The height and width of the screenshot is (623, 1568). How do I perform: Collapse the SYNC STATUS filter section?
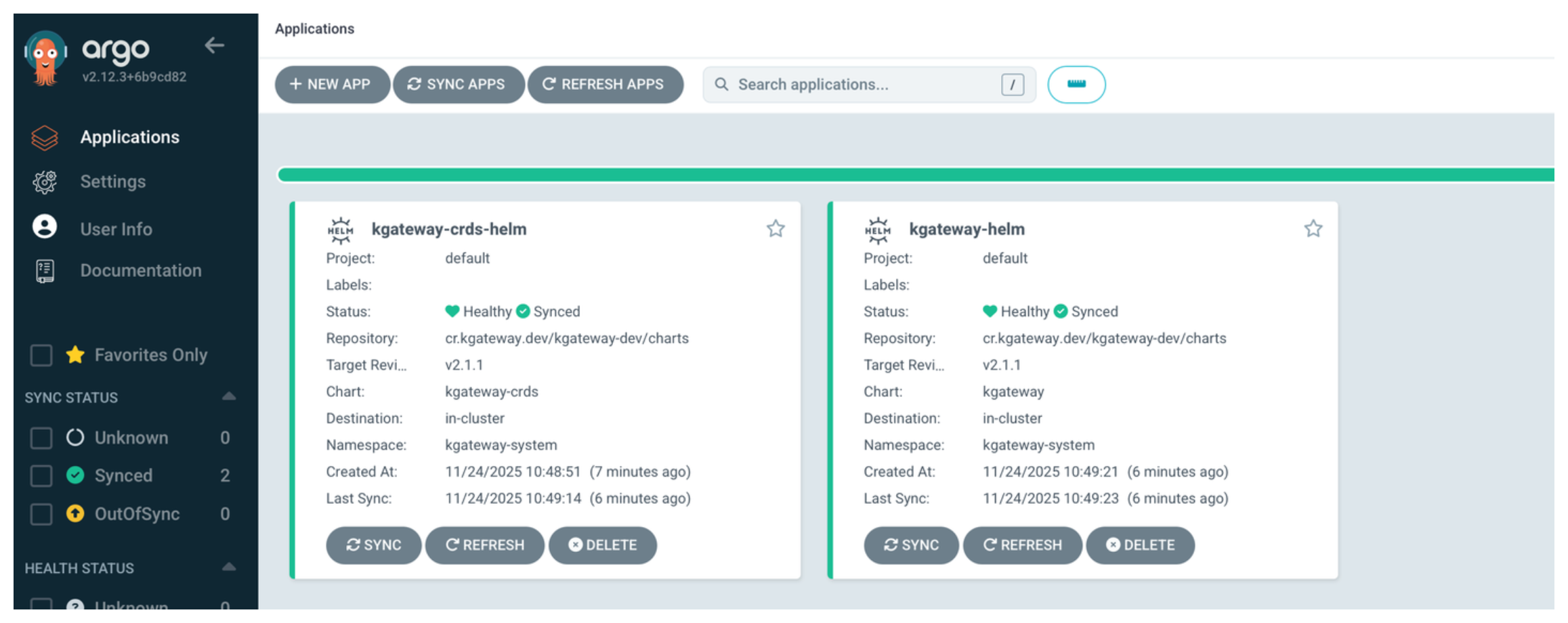tap(229, 397)
